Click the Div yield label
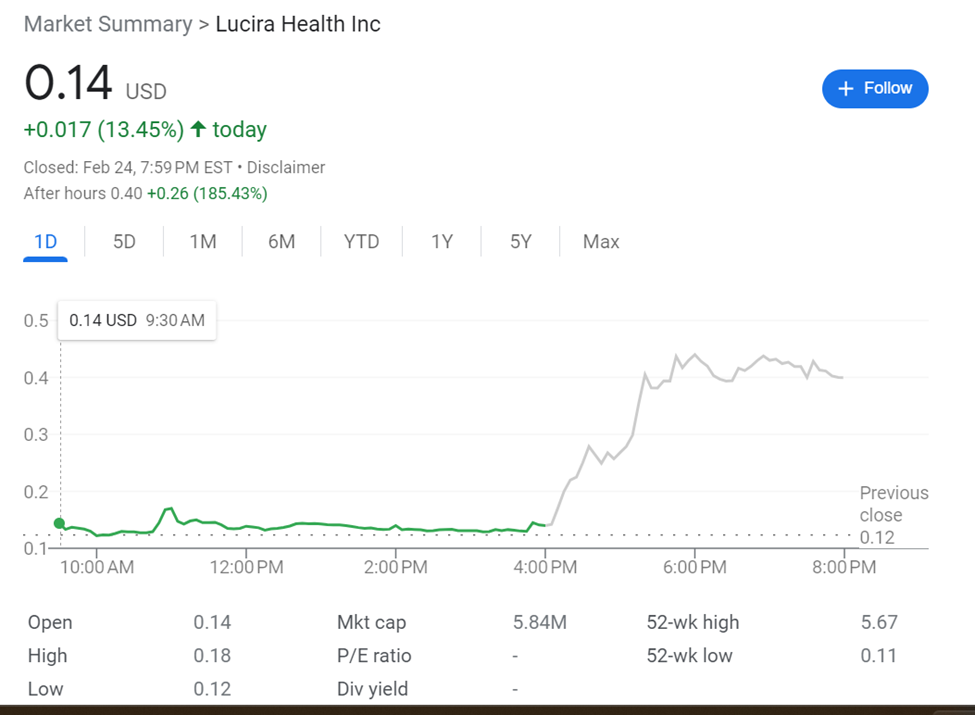This screenshot has width=975, height=715. point(372,689)
